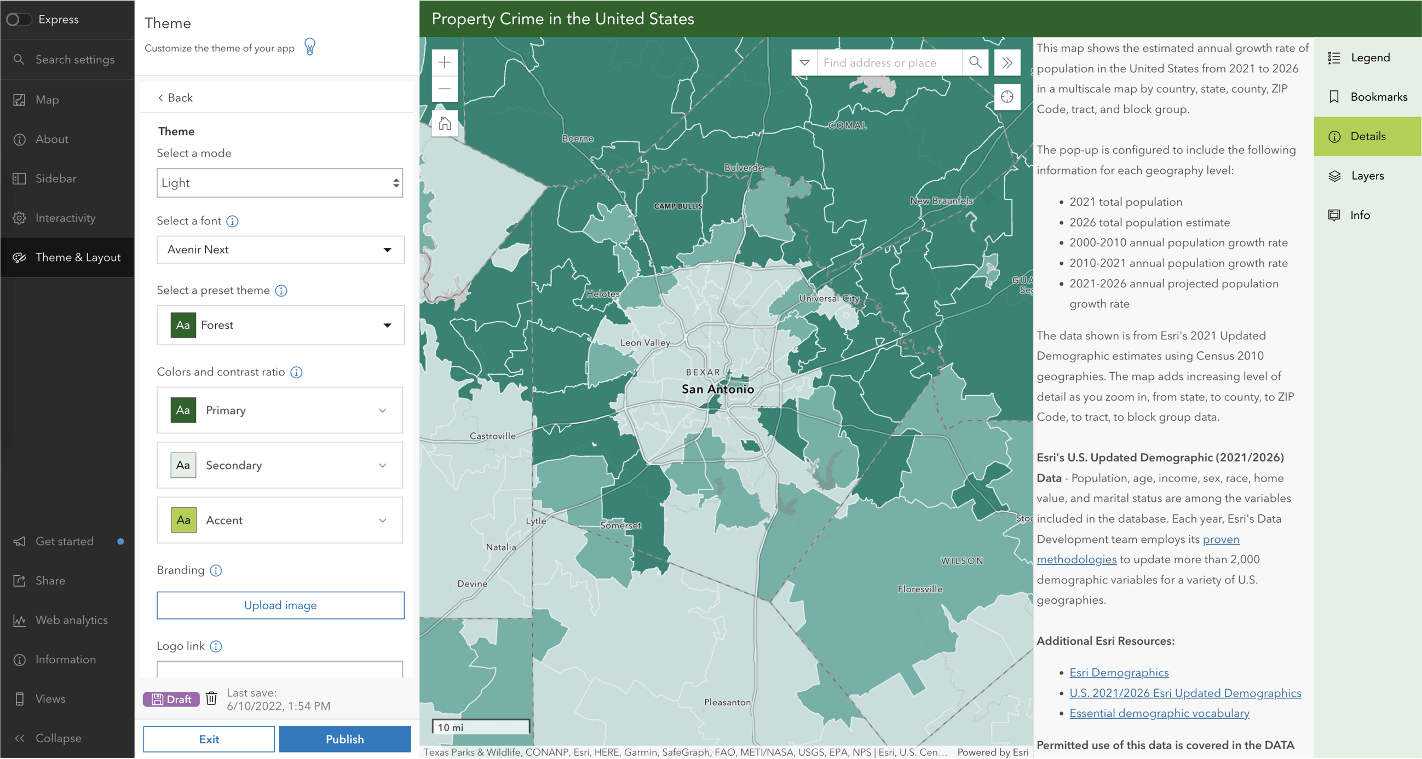Open the Get started megaphone icon
The width and height of the screenshot is (1422, 759).
19,542
